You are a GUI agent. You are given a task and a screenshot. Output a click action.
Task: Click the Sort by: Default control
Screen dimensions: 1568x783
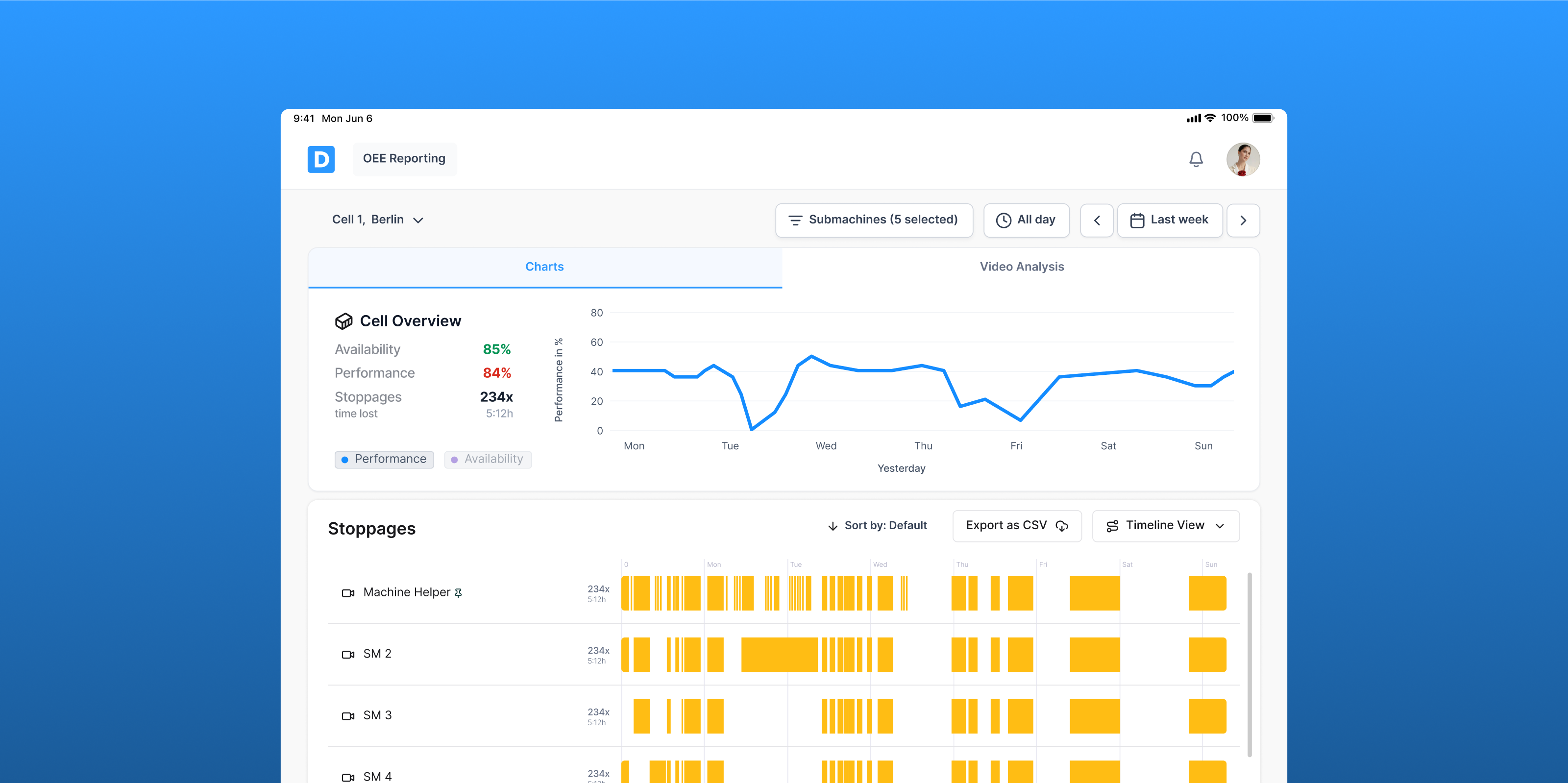click(877, 525)
